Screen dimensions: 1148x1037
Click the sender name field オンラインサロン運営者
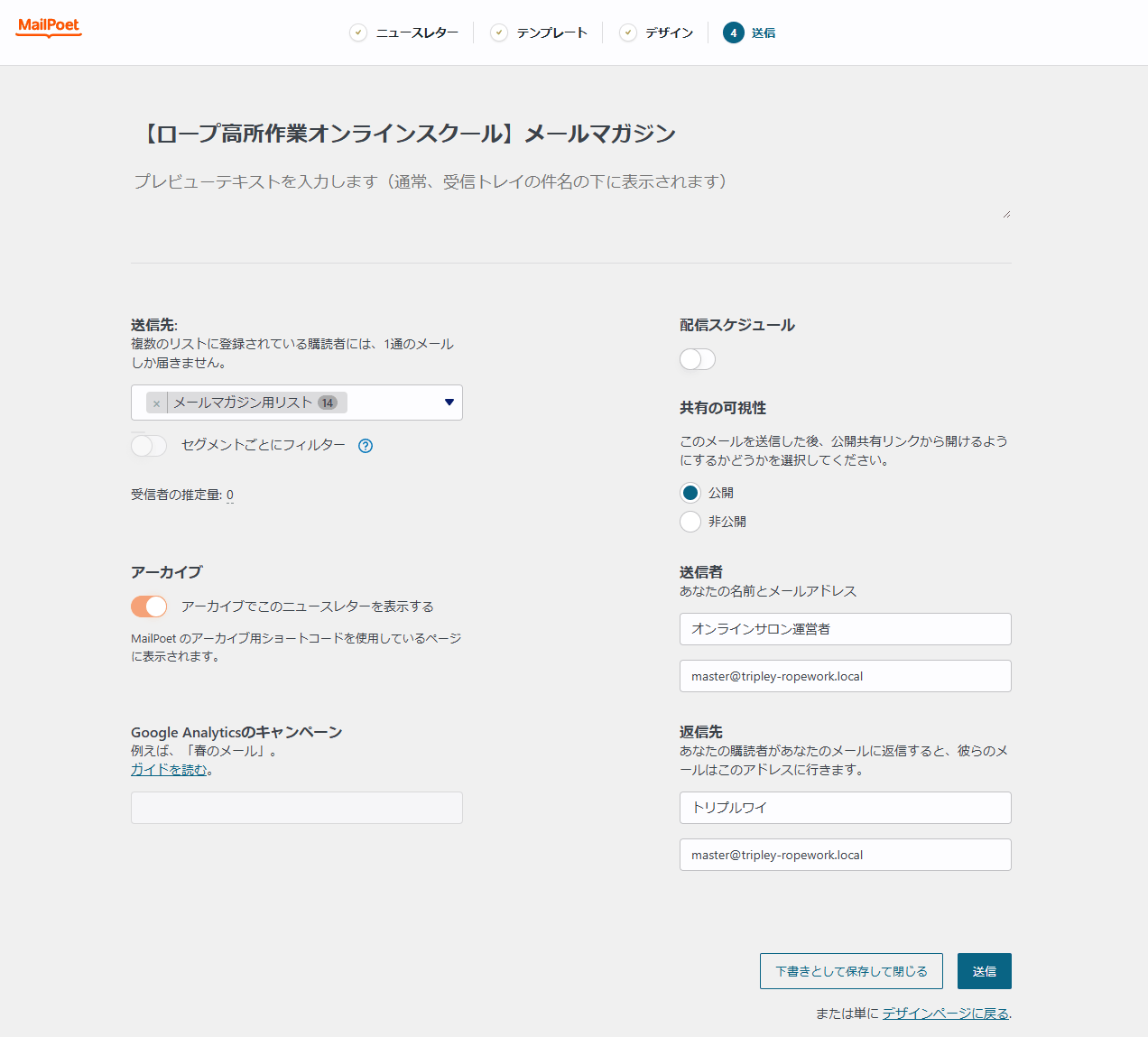pyautogui.click(x=846, y=629)
